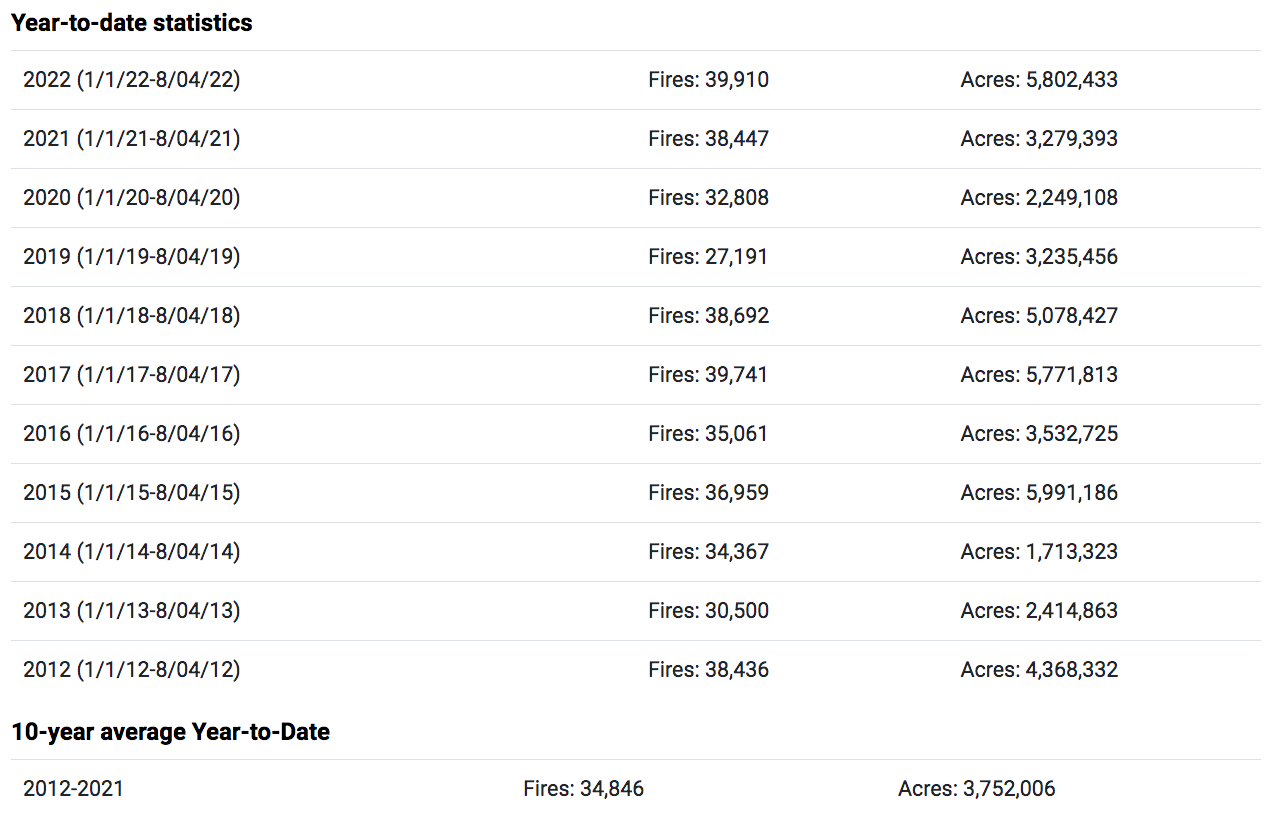
Task: Click 'Fires: 32,808' for 2020
Action: click(709, 198)
